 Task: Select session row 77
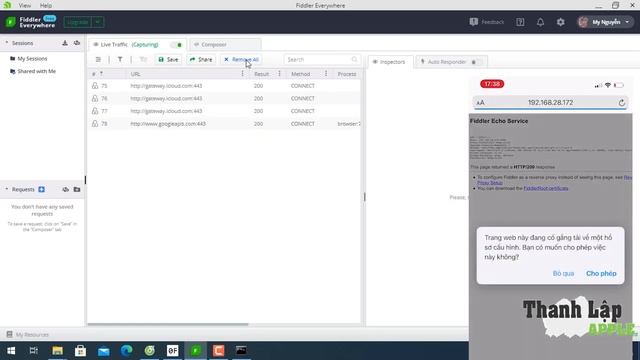224,111
